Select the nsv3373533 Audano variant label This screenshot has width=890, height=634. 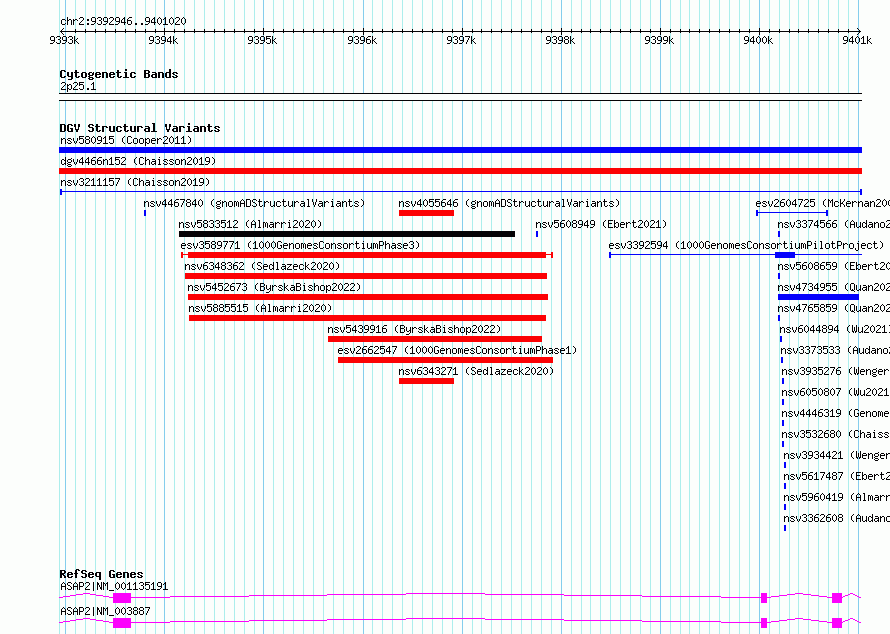pyautogui.click(x=835, y=350)
